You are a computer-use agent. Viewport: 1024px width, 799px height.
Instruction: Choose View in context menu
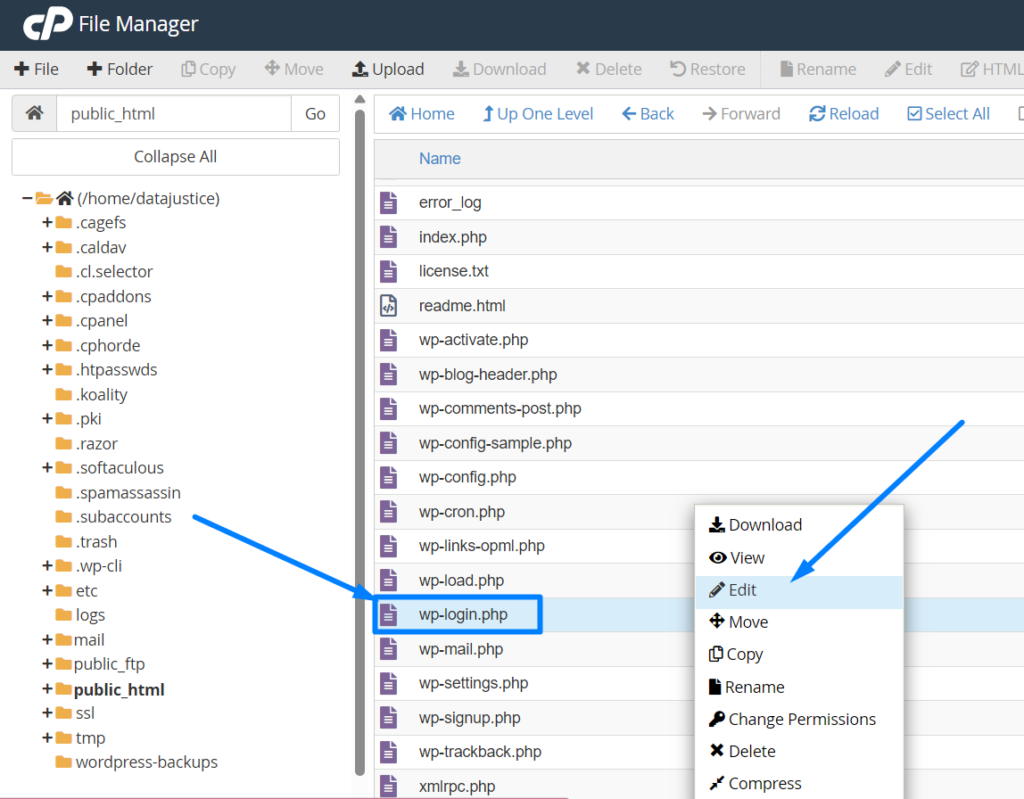pyautogui.click(x=799, y=558)
